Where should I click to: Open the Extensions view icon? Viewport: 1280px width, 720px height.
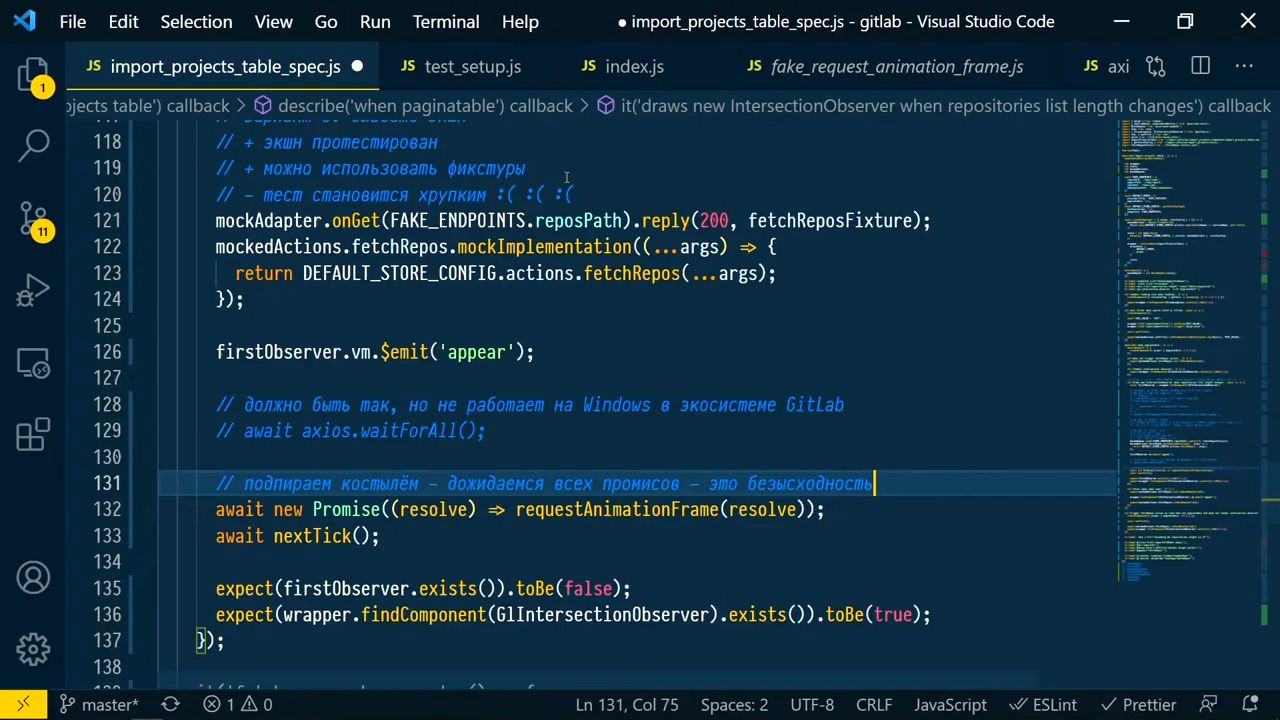coord(33,435)
